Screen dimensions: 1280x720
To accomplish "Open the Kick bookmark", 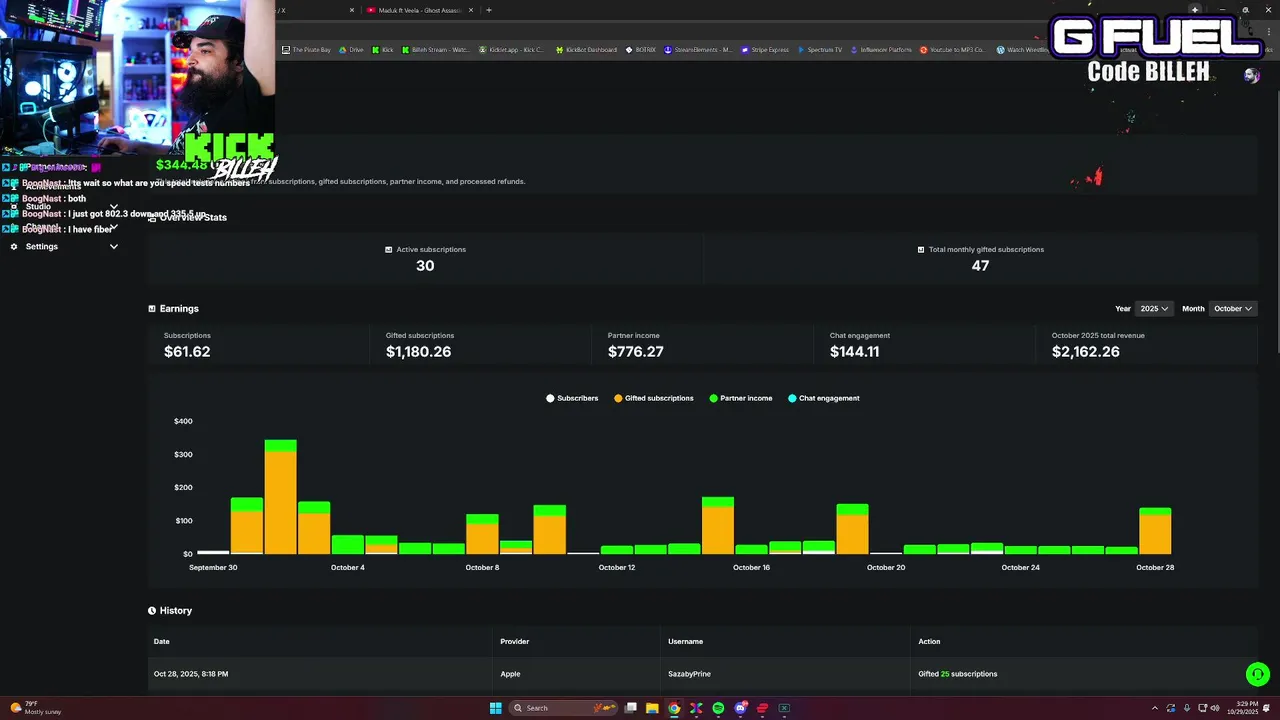I will (383, 50).
